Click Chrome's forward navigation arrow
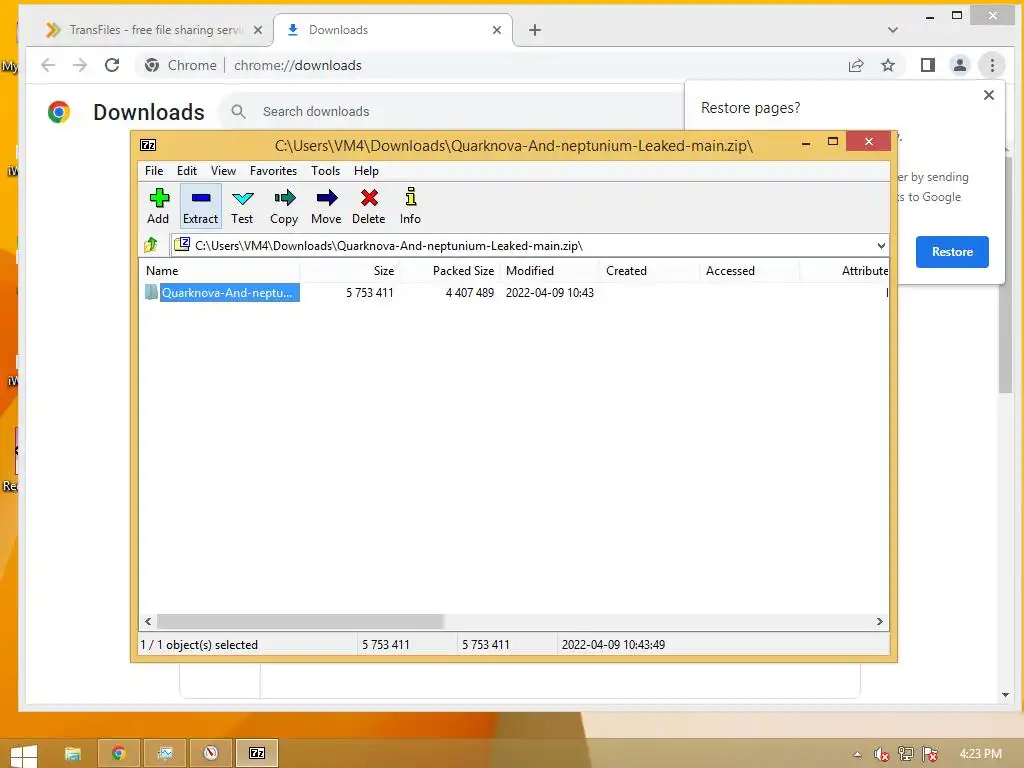 (80, 65)
